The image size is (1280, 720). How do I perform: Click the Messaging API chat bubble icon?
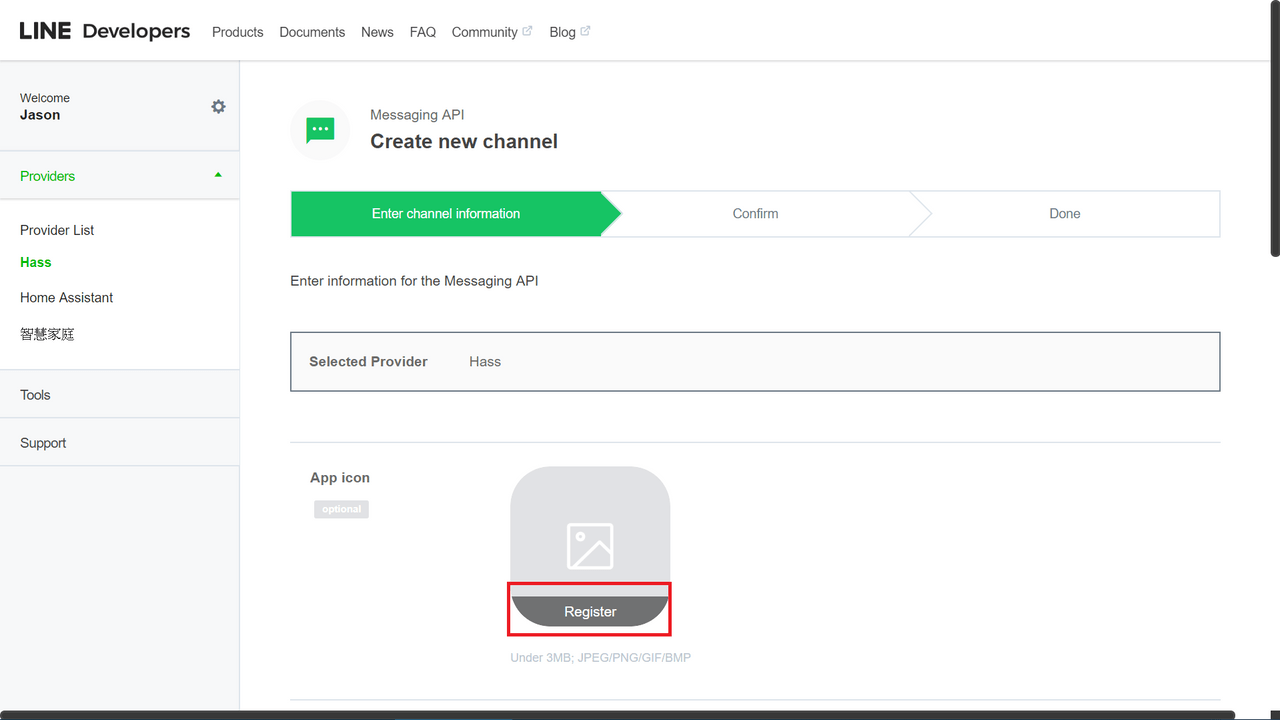pos(320,130)
